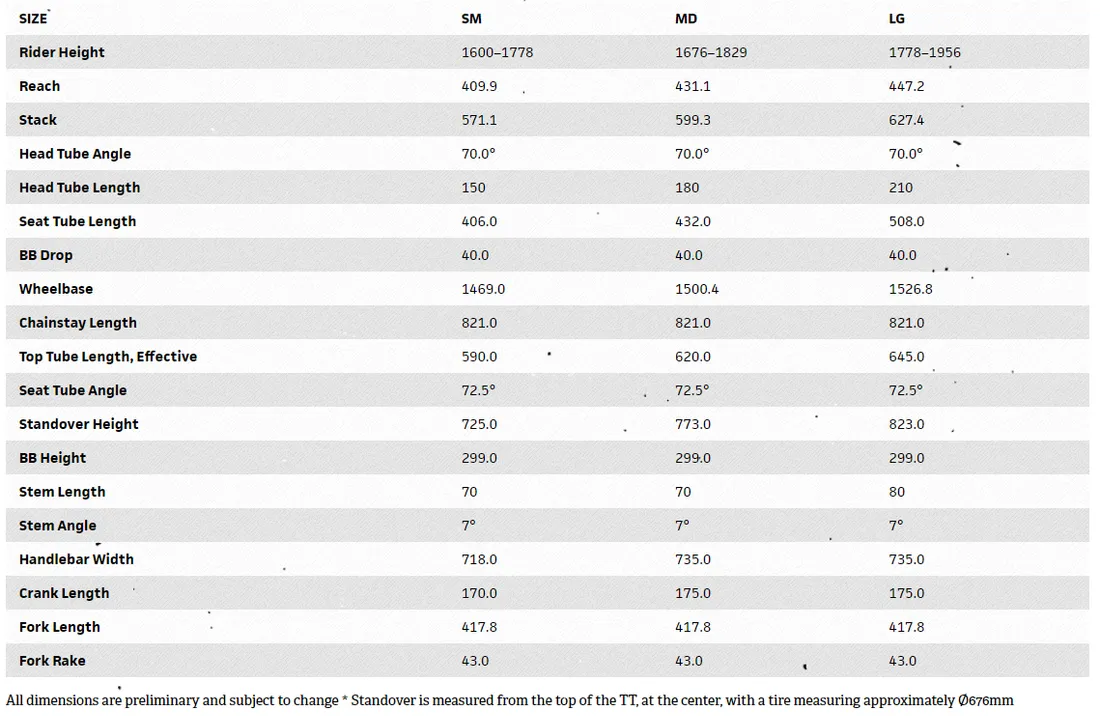
Task: Click the Head Tube Angle row label
Action: coord(75,154)
